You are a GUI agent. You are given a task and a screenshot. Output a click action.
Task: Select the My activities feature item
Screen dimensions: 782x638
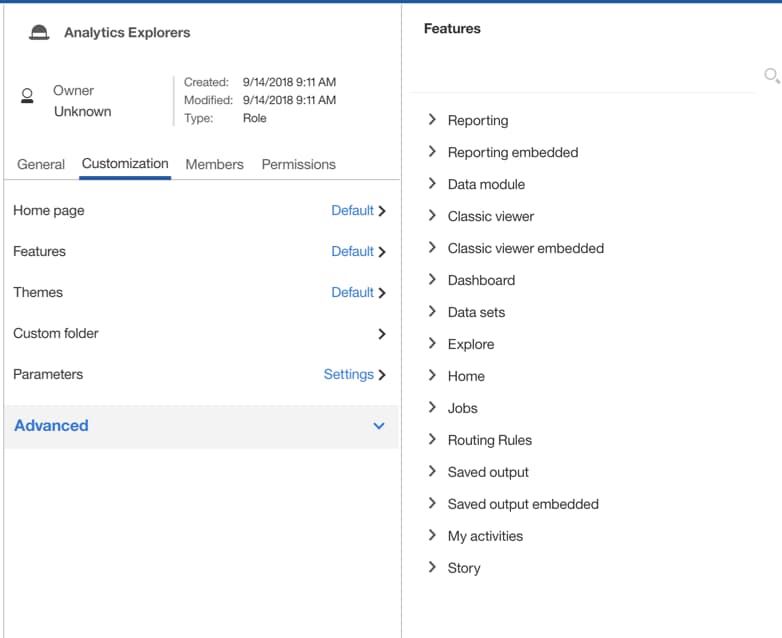click(485, 536)
